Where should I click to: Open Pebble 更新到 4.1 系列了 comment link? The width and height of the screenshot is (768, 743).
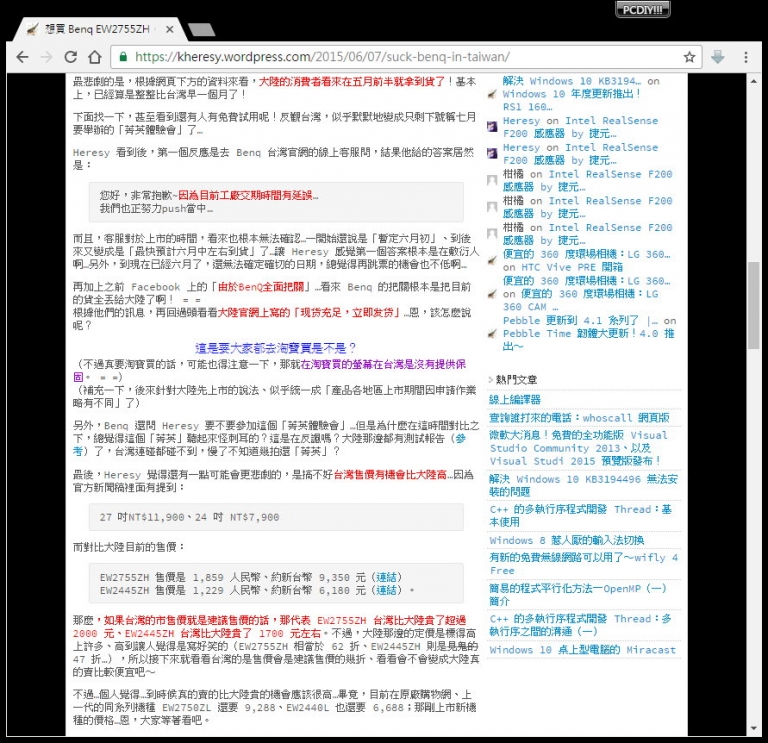(580, 321)
